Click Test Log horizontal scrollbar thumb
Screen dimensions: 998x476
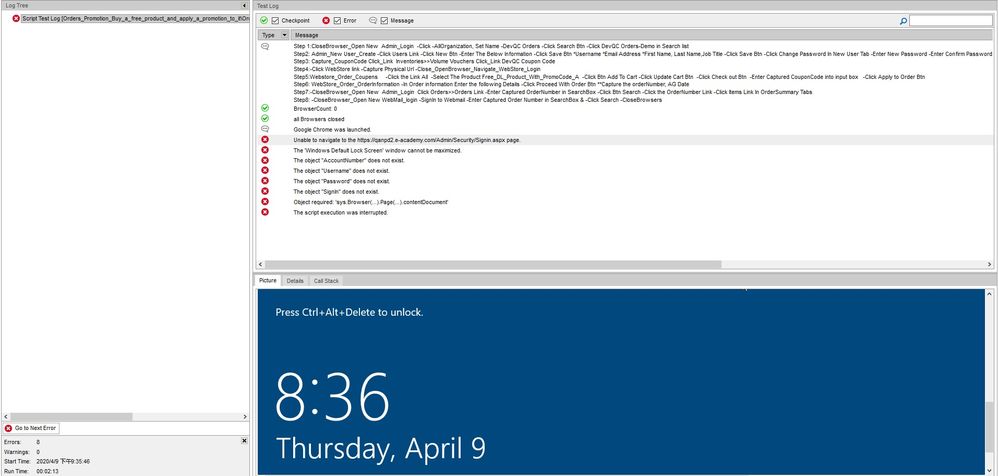493,264
